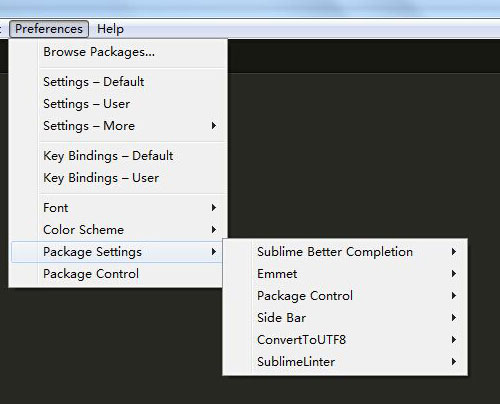Open Side Bar package settings
Image resolution: width=500 pixels, height=404 pixels.
(x=345, y=318)
